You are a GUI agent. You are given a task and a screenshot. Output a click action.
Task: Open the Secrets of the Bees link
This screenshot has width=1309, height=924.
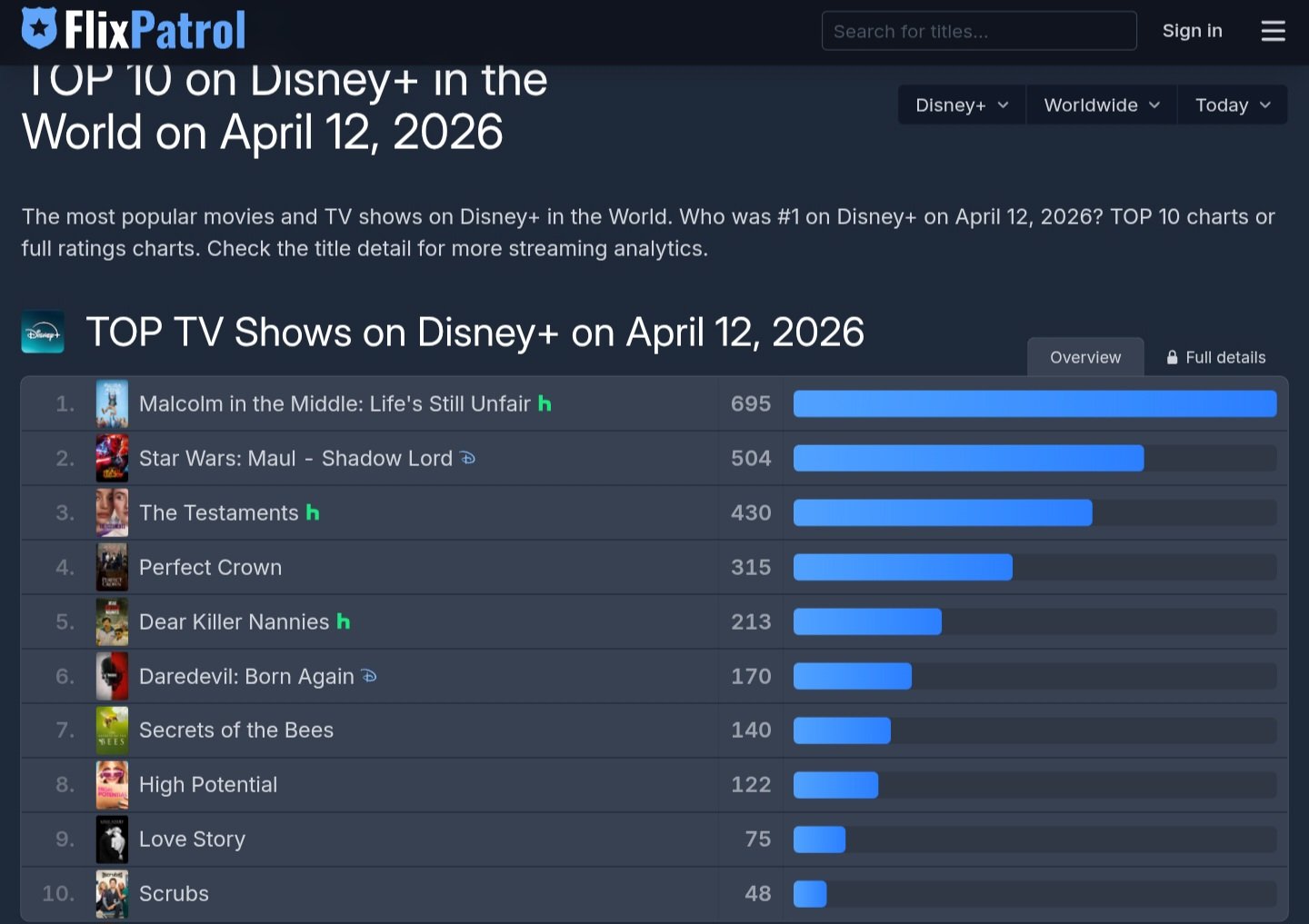coord(236,730)
